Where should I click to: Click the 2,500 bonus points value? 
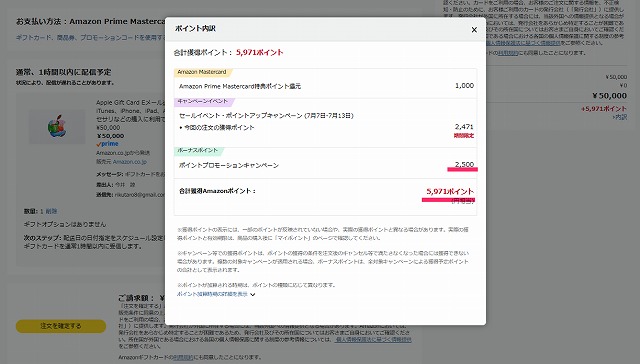coord(464,164)
